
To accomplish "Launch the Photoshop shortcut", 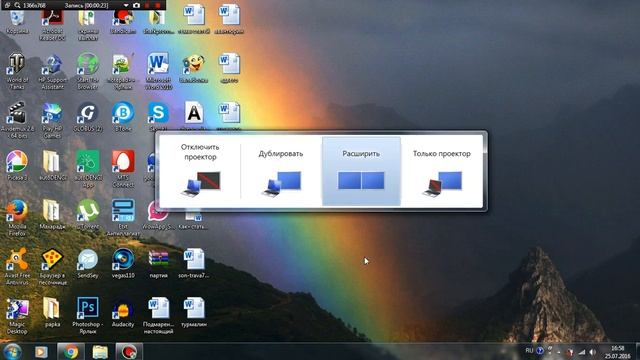I will click(x=88, y=316).
